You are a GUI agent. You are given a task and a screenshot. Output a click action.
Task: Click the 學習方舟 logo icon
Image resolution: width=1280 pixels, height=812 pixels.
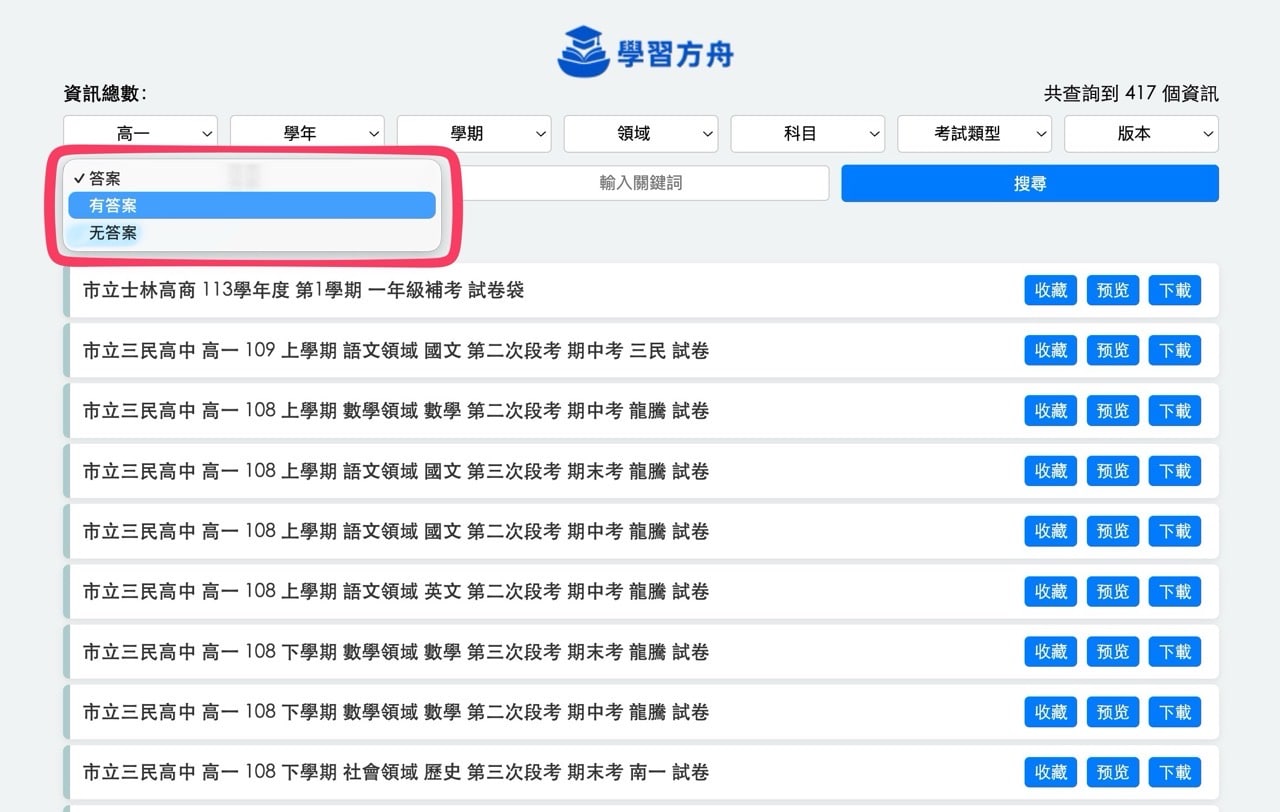point(584,50)
